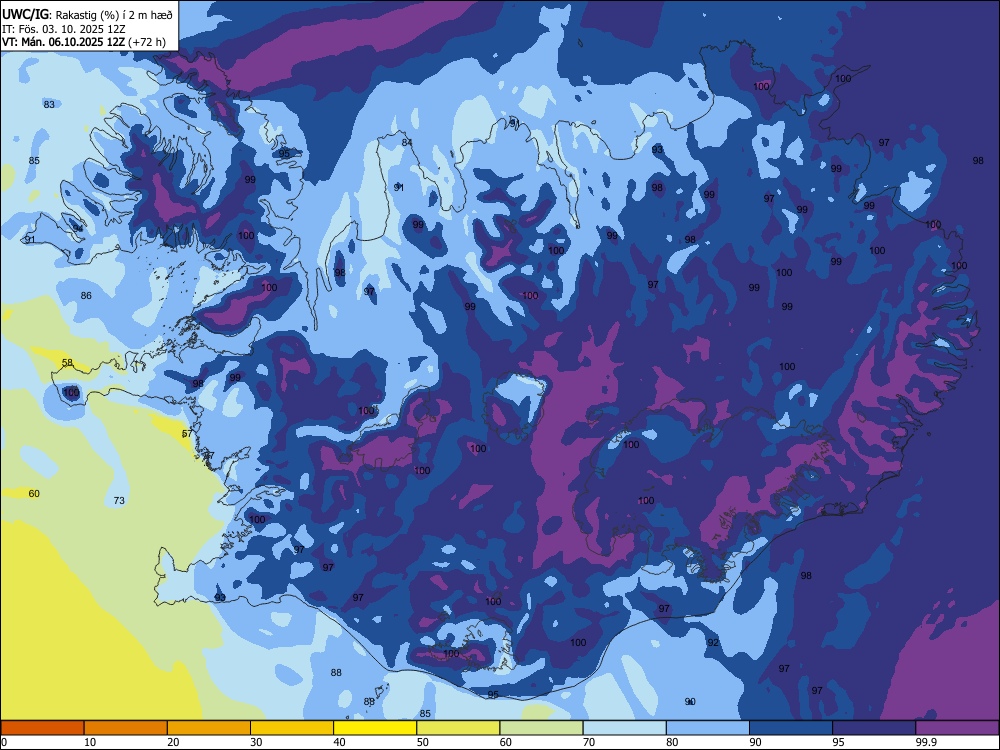This screenshot has height=750, width=1000.
Task: Click the 'VT: Mán. 06.10.2025 12Z (+72 h)' line
Action: click(84, 42)
